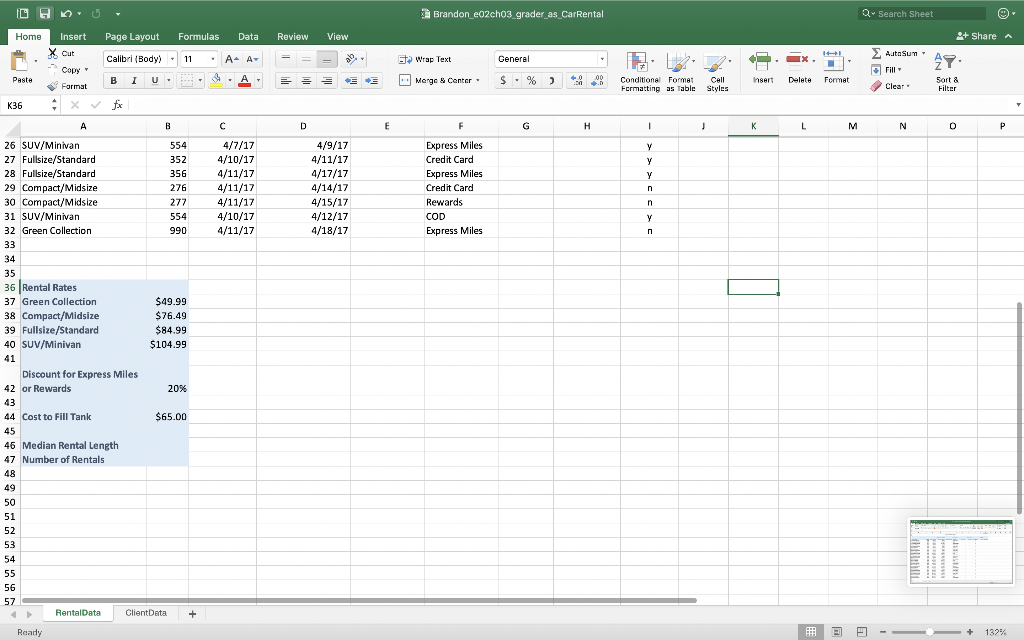Zoom out with the minus button
Viewport: 1024px width, 640px height.
(882, 632)
